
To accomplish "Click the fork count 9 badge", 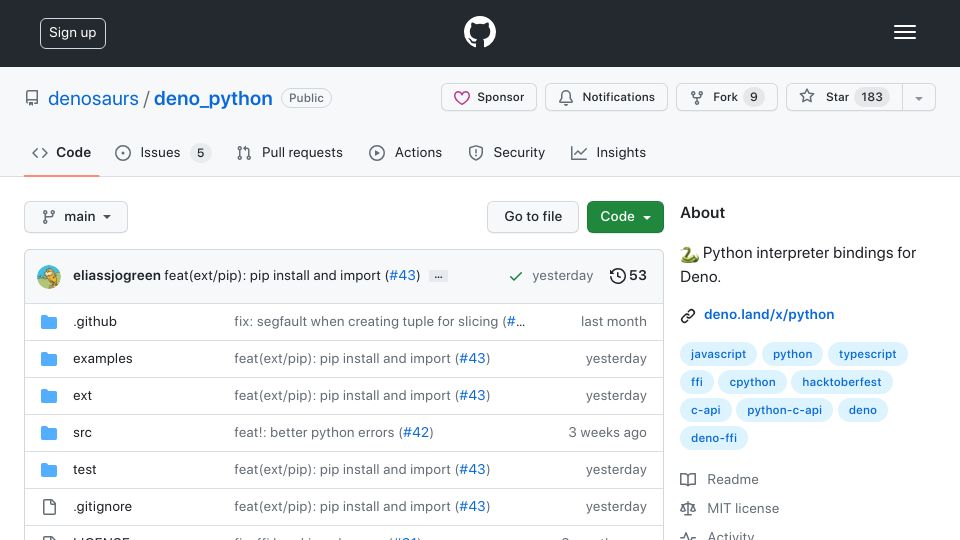I will pyautogui.click(x=754, y=97).
